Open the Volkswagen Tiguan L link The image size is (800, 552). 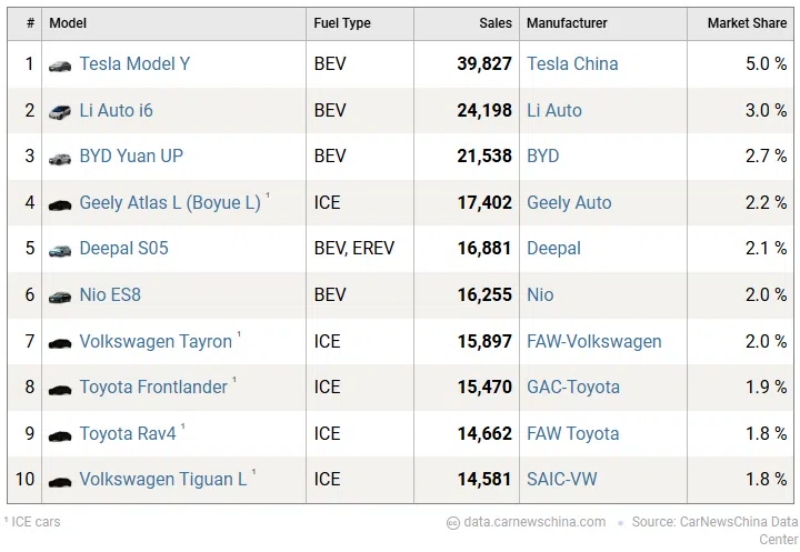pos(162,479)
